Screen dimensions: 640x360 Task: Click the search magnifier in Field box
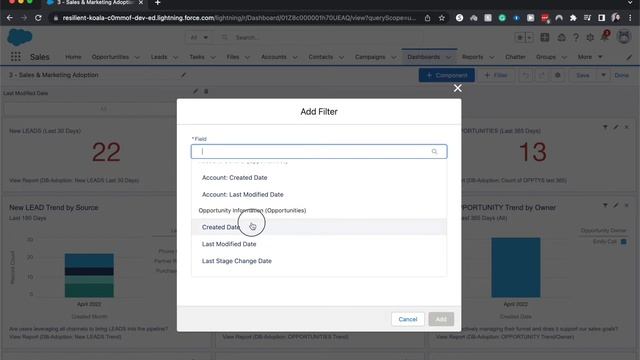tap(434, 151)
